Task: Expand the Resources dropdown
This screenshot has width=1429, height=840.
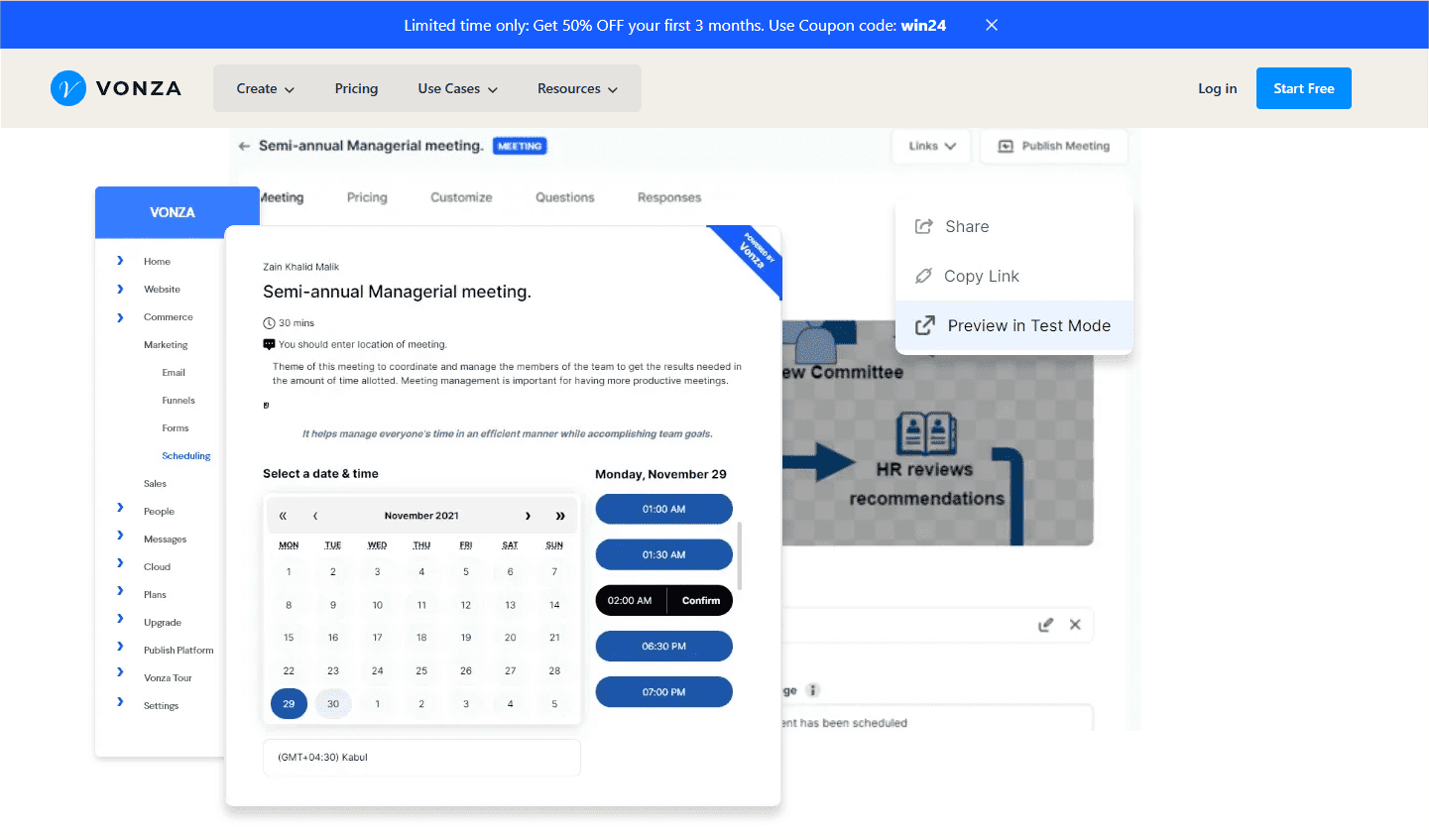Action: click(x=577, y=88)
